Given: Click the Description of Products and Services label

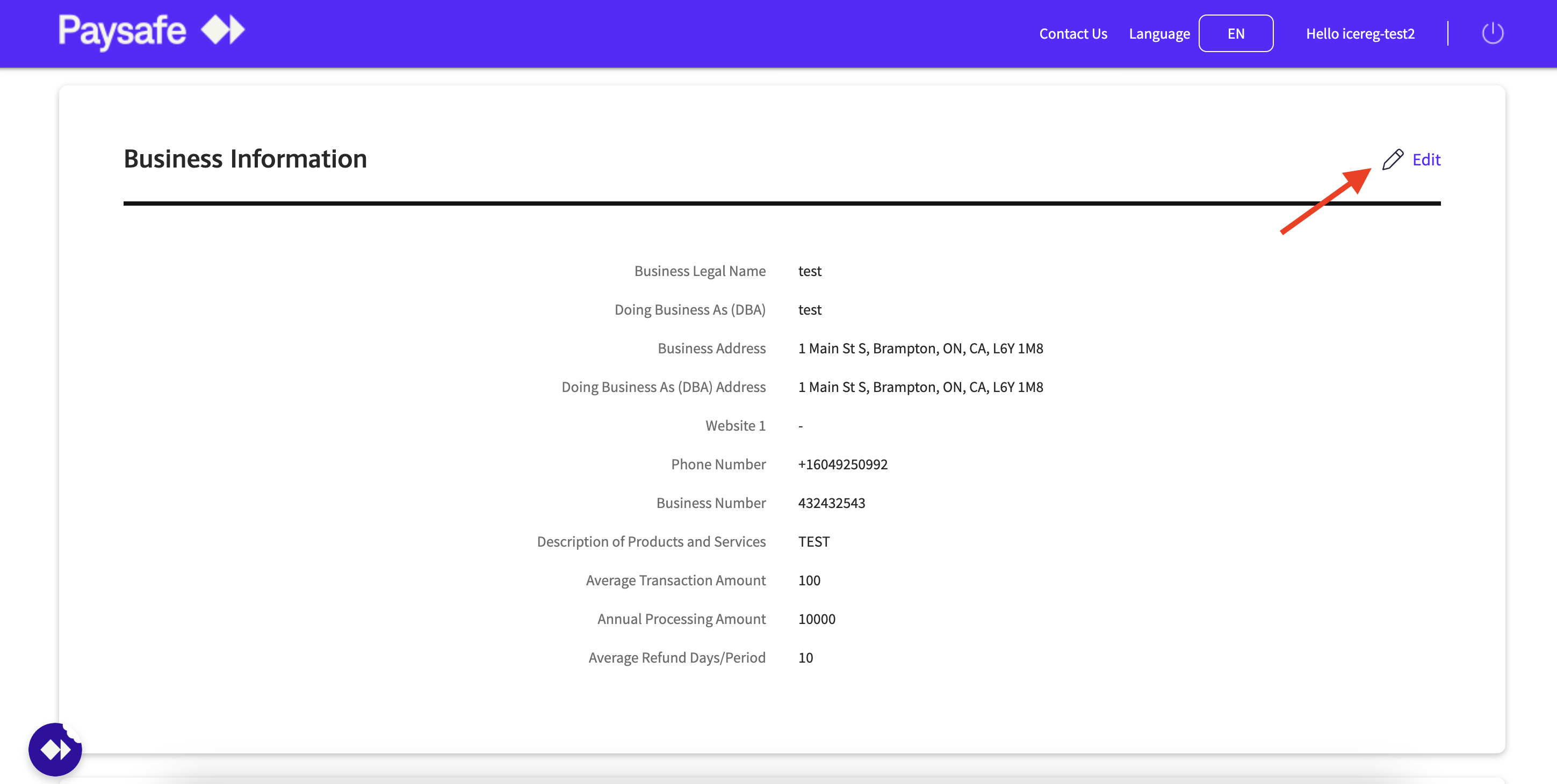Looking at the screenshot, I should click(x=651, y=541).
